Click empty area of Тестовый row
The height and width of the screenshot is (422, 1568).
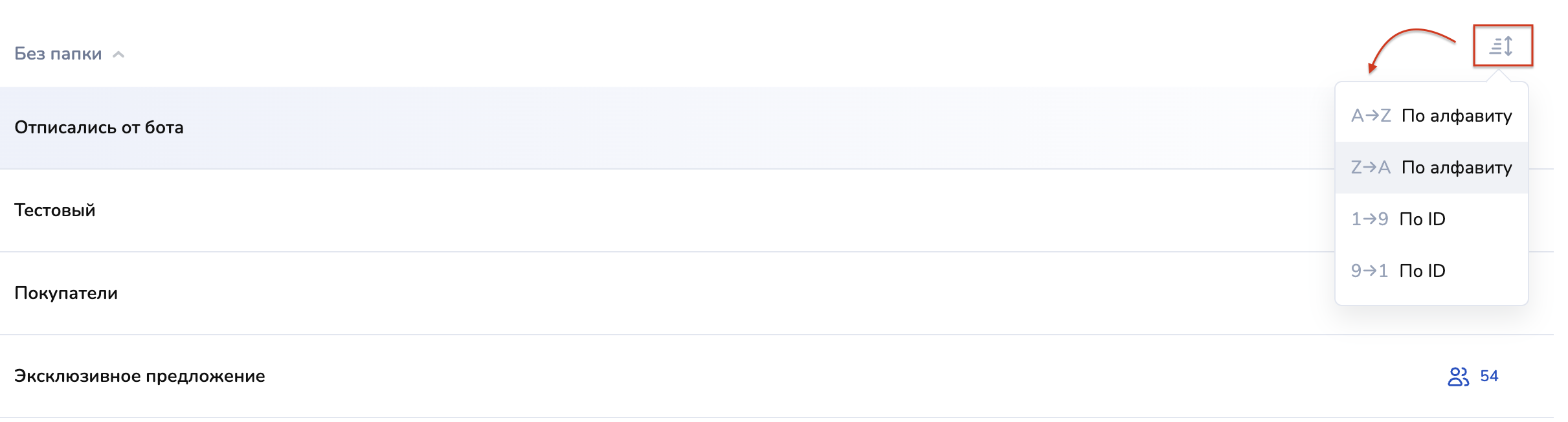pos(647,210)
